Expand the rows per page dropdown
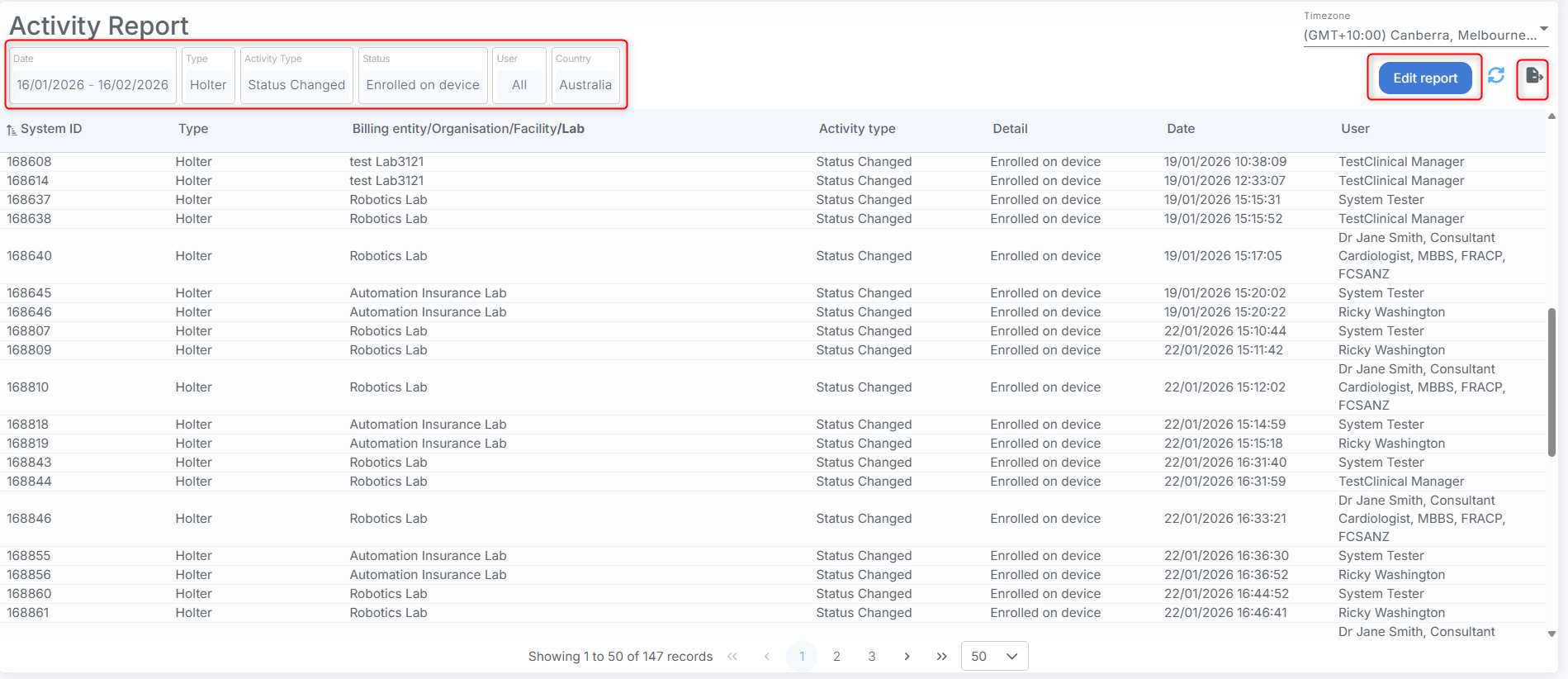Image resolution: width=1568 pixels, height=679 pixels. coord(994,656)
